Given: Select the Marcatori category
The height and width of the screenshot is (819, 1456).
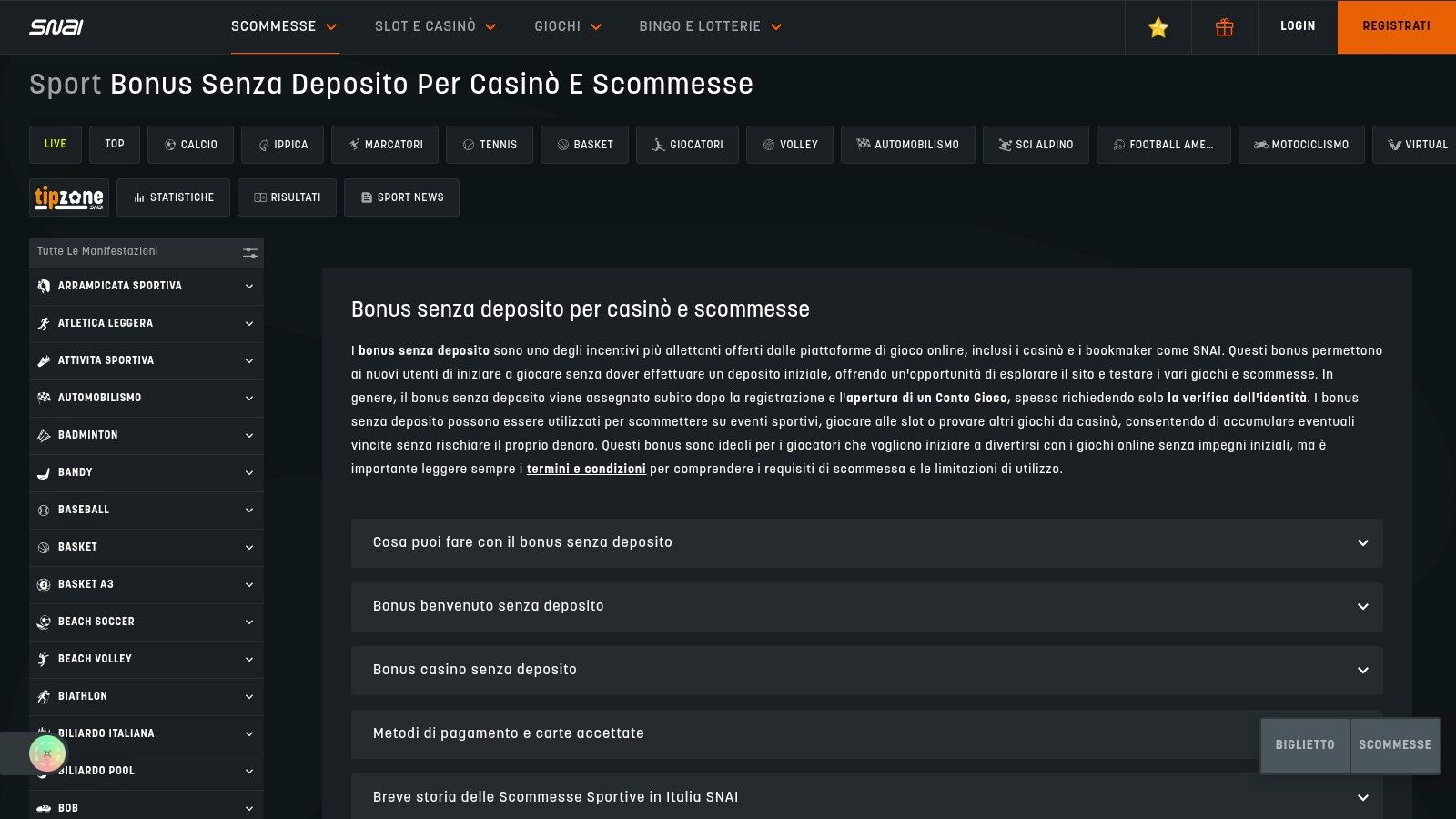Looking at the screenshot, I should pyautogui.click(x=385, y=145).
